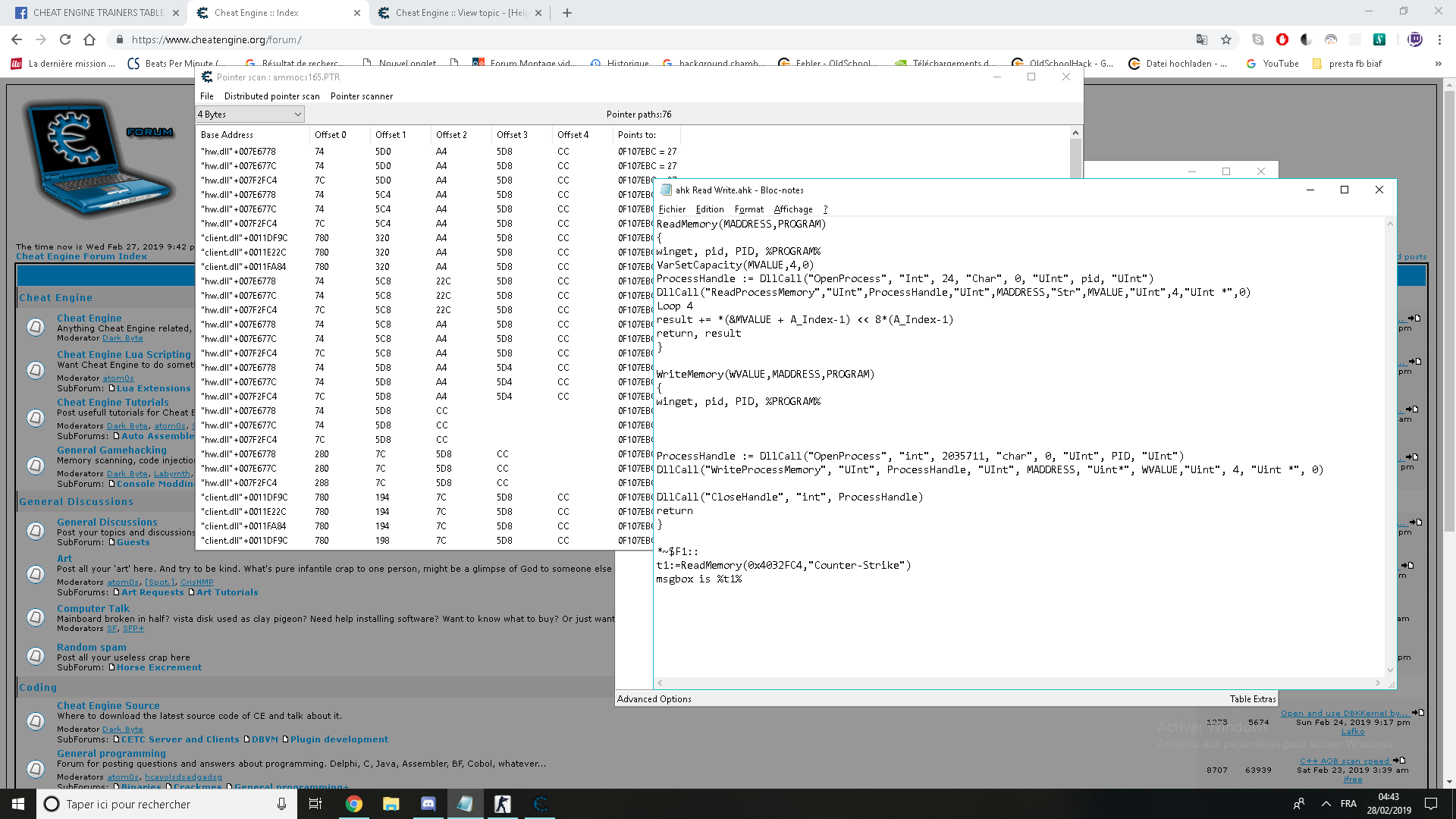Viewport: 1456px width, 819px height.
Task: Click the Twitch profile avatar icon
Action: point(1414,39)
